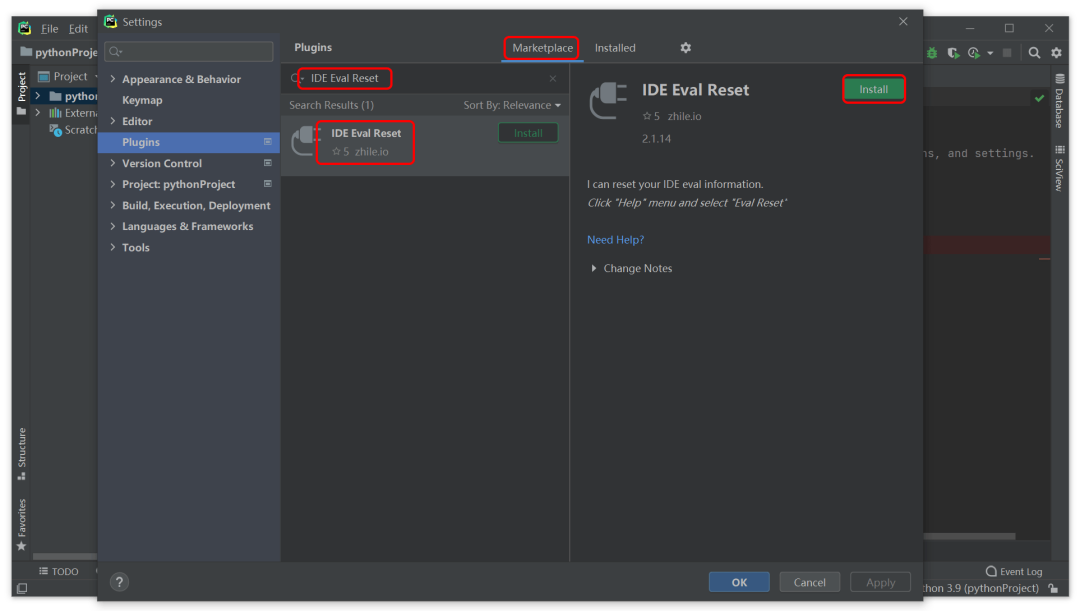
Task: Click pythonProject breadcrumb in navigation bar
Action: (x=60, y=52)
